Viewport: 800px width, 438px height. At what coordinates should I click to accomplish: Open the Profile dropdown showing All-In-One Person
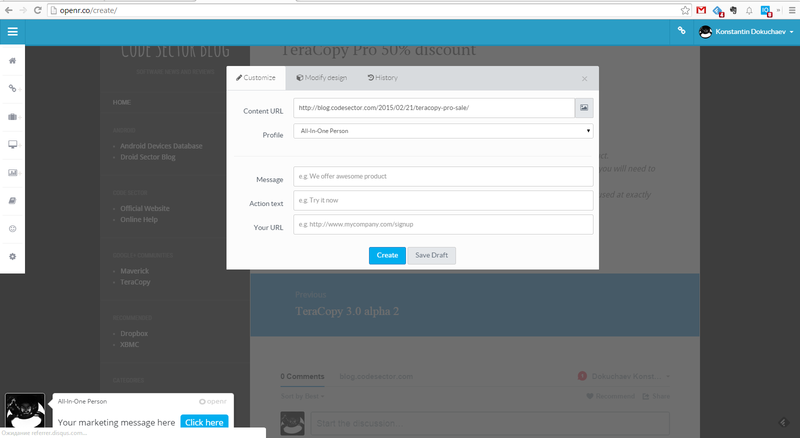pos(443,131)
